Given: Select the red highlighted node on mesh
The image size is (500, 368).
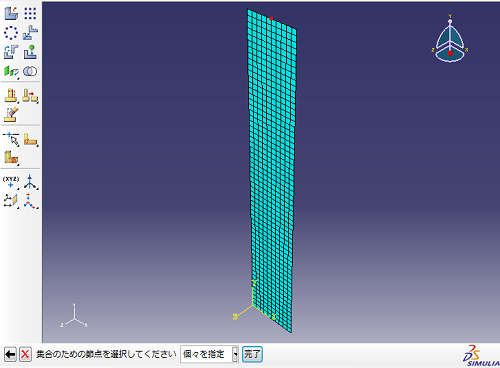Looking at the screenshot, I should tap(271, 19).
